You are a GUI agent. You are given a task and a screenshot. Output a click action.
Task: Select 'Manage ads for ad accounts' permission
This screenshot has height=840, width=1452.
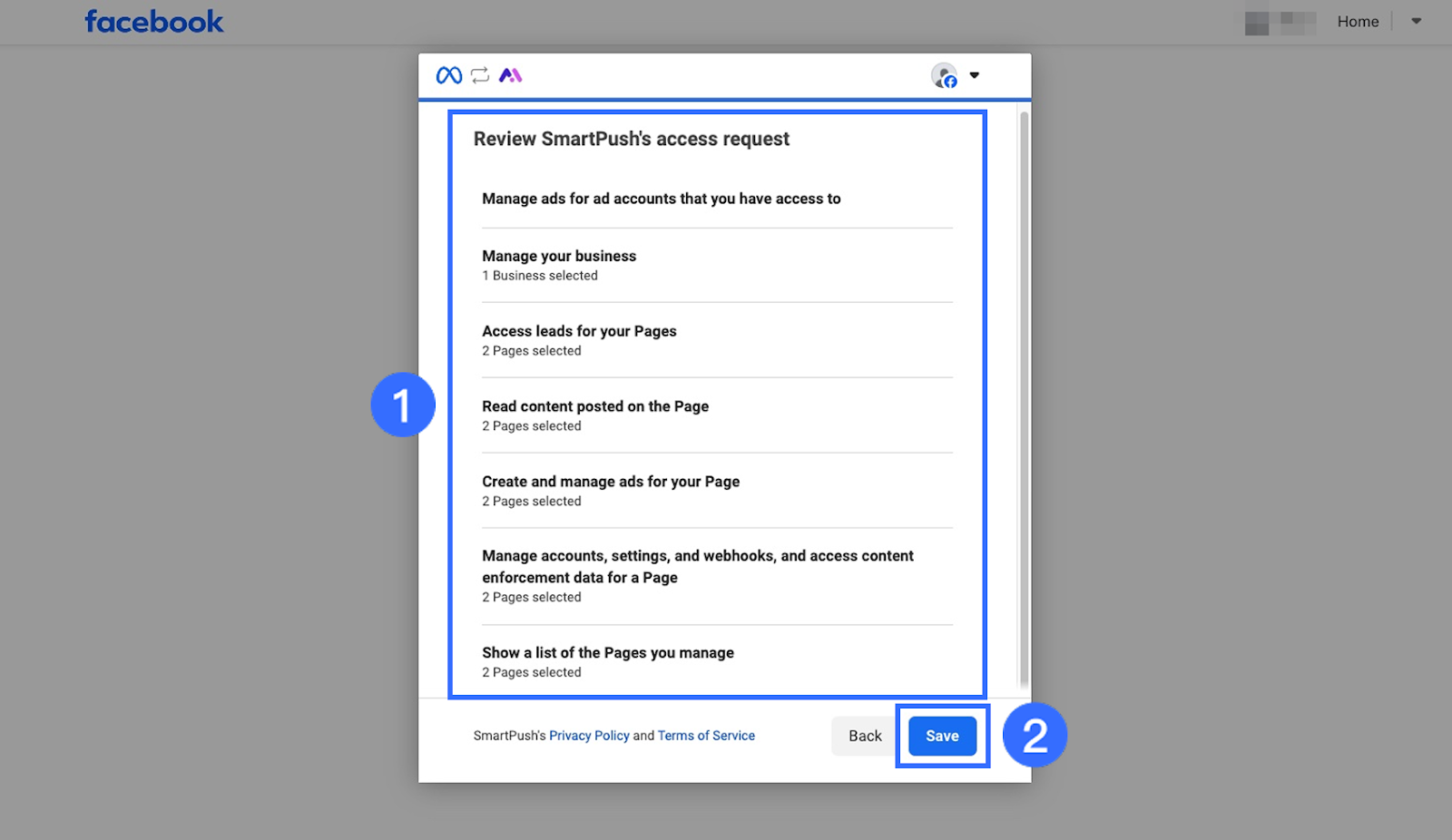[662, 199]
